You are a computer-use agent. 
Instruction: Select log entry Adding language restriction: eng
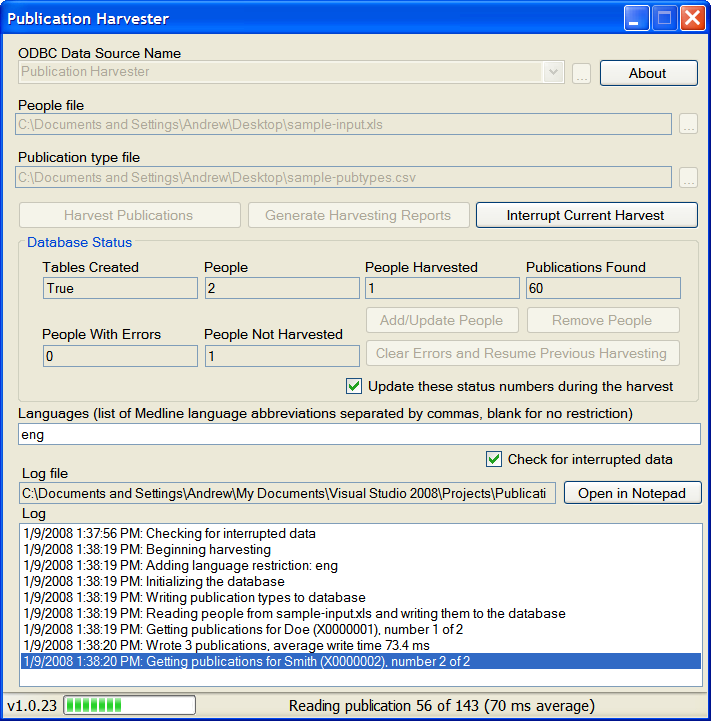tap(361, 566)
